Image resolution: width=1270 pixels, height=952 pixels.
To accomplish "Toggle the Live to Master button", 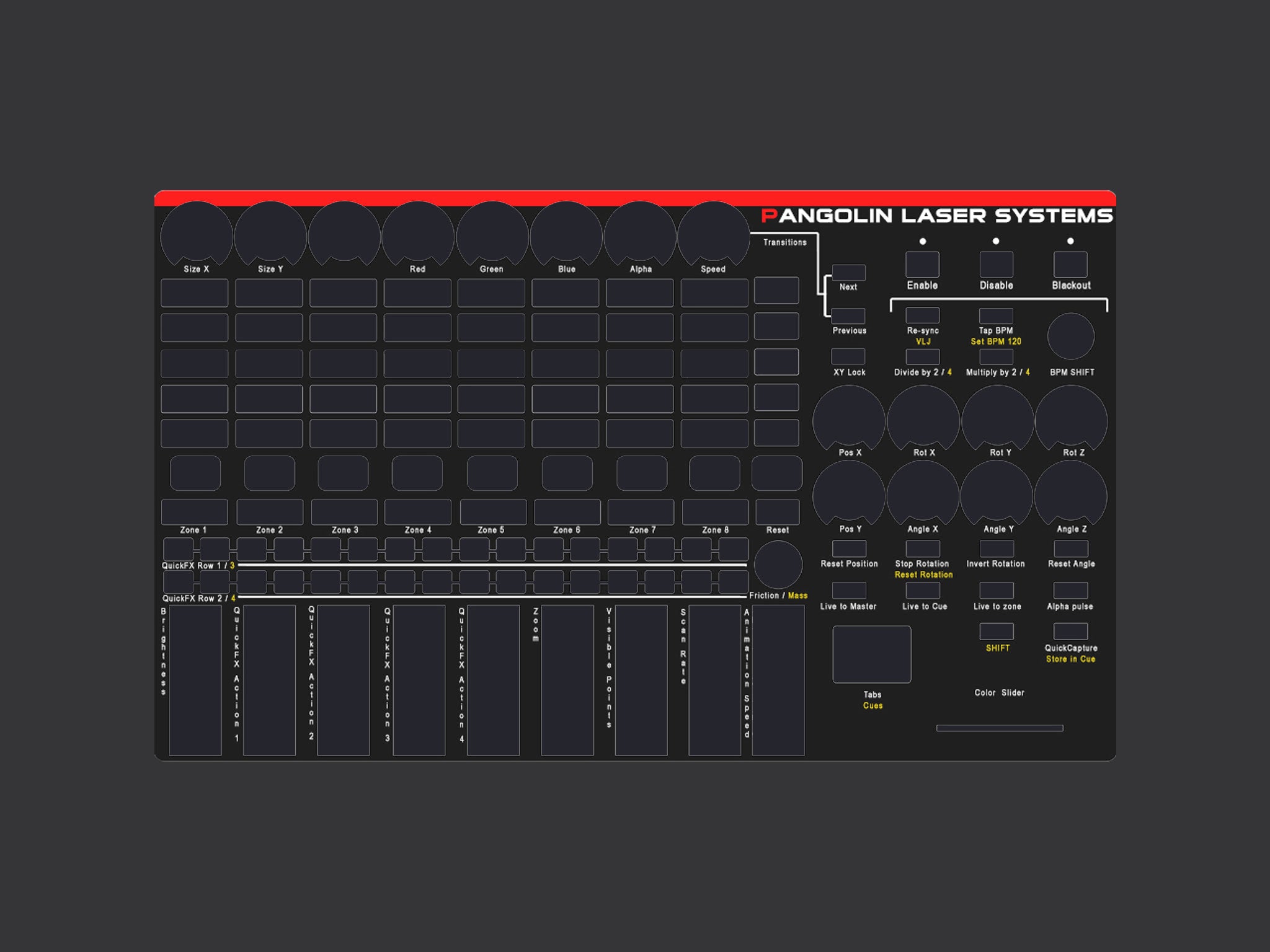I will (849, 590).
